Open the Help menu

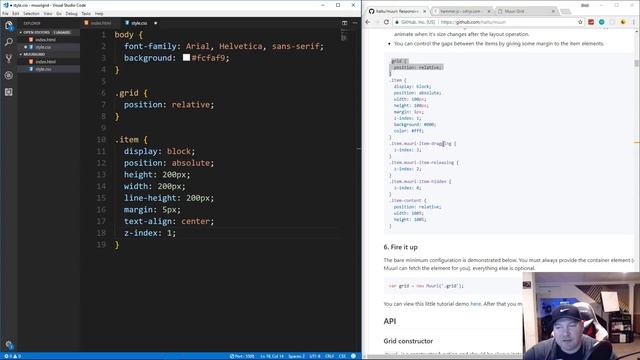pyautogui.click(x=99, y=13)
